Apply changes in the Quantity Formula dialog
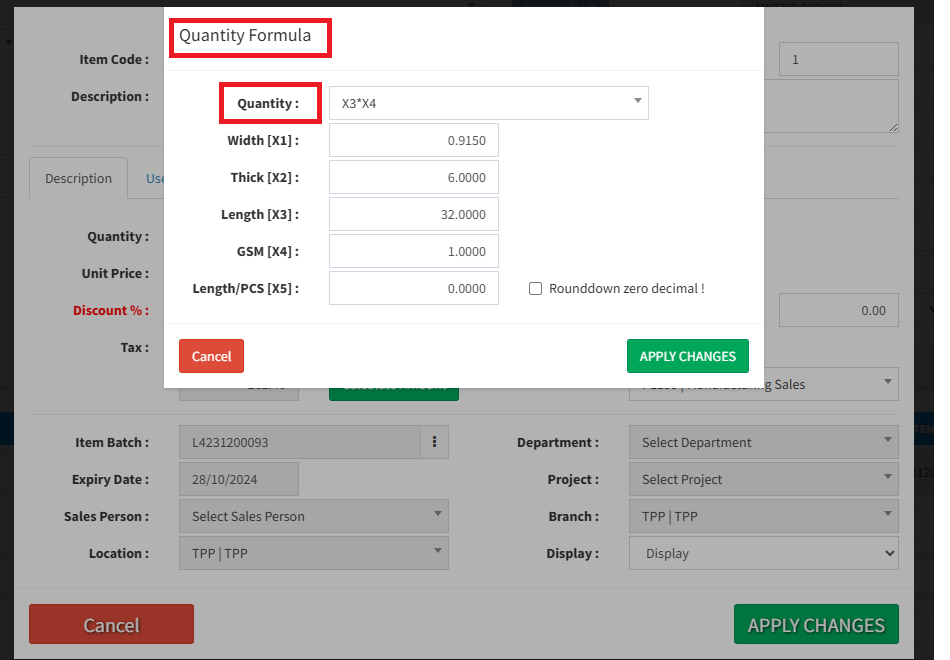This screenshot has height=660, width=950. click(x=687, y=356)
